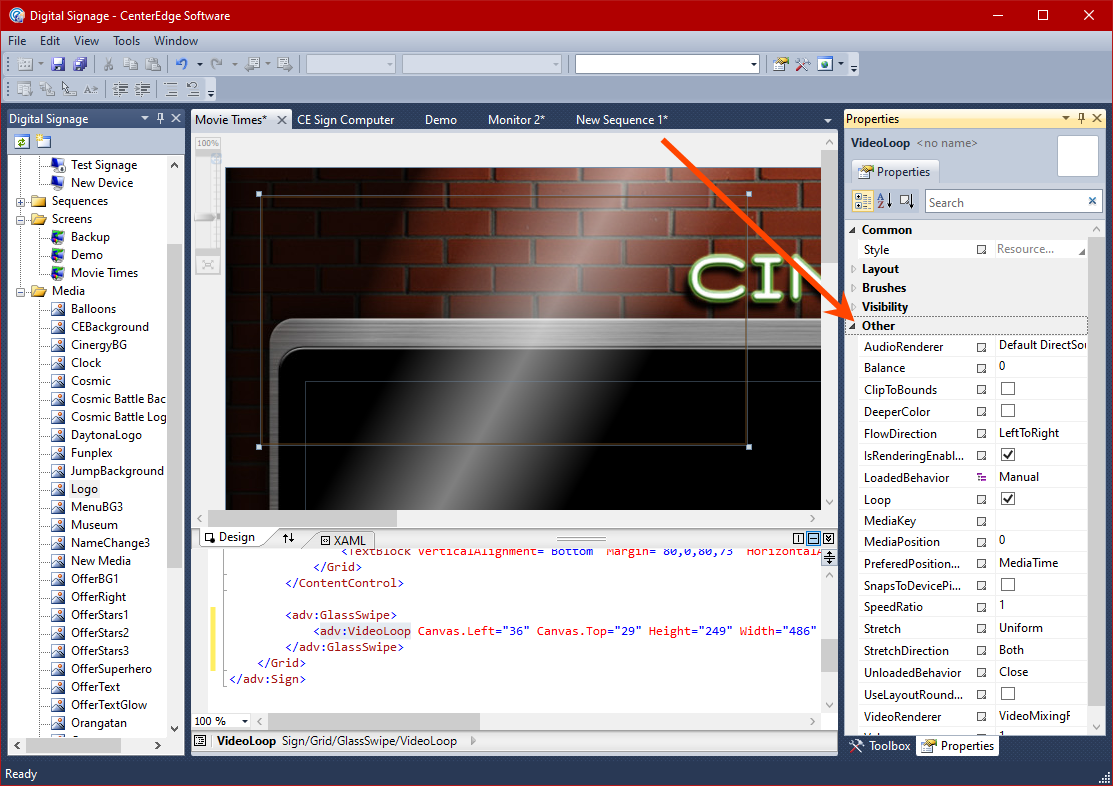
Task: Uncheck the Loop checkbox
Action: (x=1008, y=499)
